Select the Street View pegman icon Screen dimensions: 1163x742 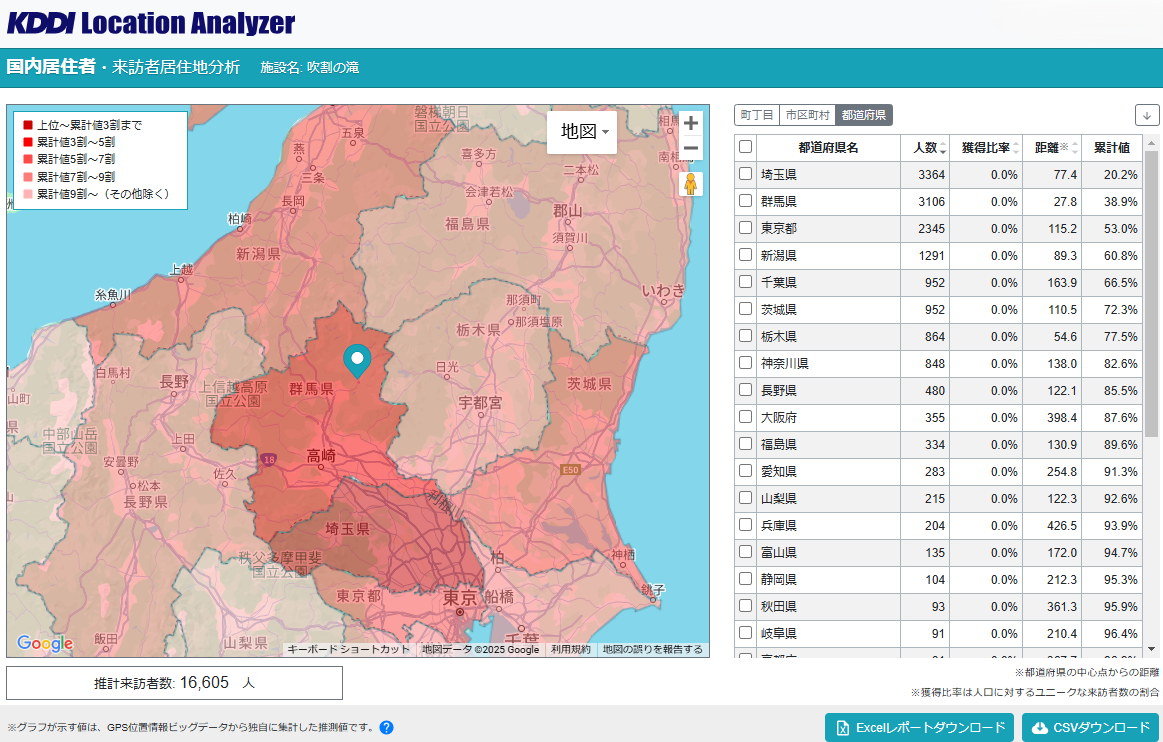(x=690, y=184)
